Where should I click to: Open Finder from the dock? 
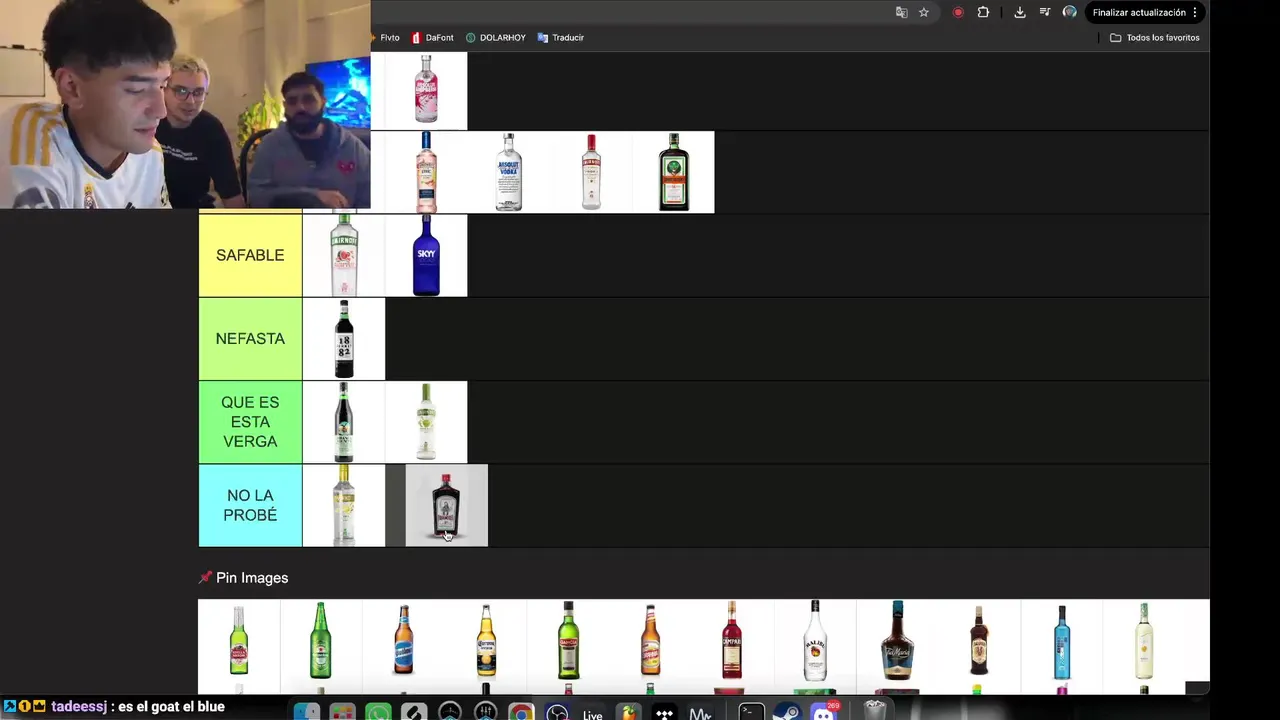click(x=307, y=712)
